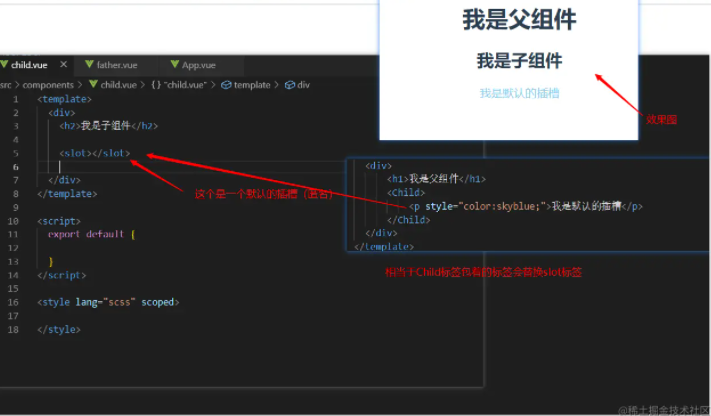Select the div breadcrumb segment
The height and width of the screenshot is (416, 711).
click(303, 85)
